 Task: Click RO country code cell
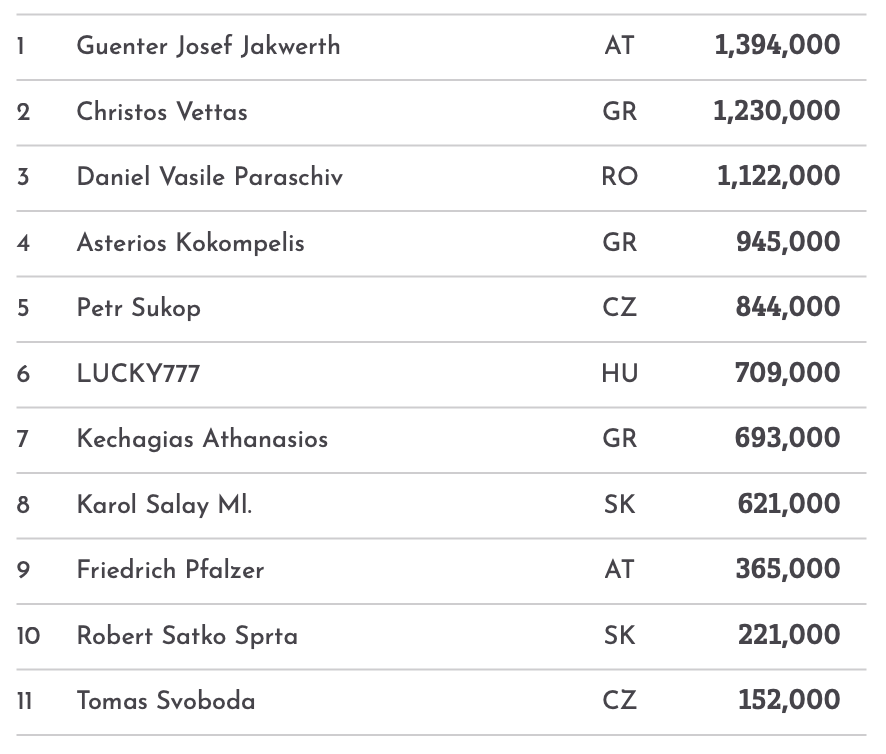coord(619,177)
